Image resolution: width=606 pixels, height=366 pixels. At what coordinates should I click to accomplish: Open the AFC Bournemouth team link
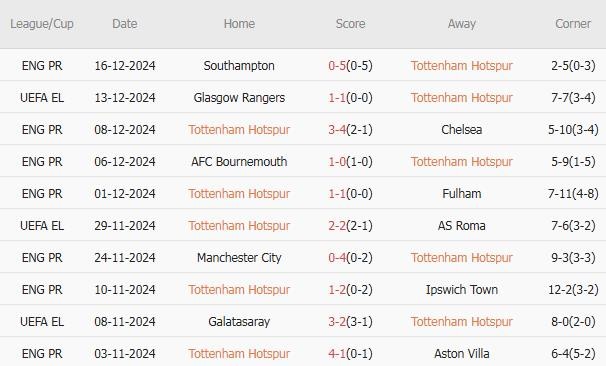[239, 162]
